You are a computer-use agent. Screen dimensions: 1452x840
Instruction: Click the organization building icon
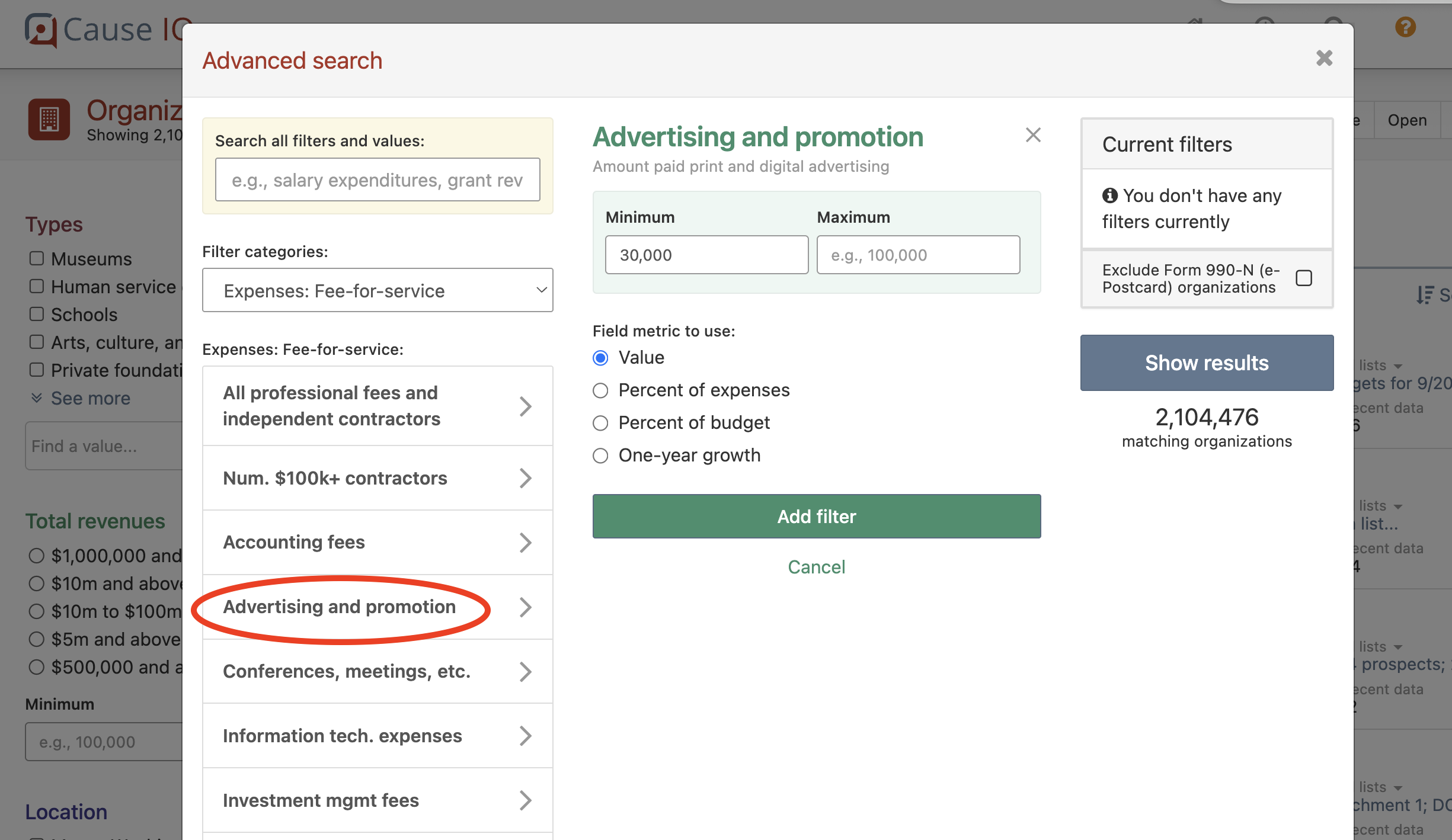(x=49, y=119)
